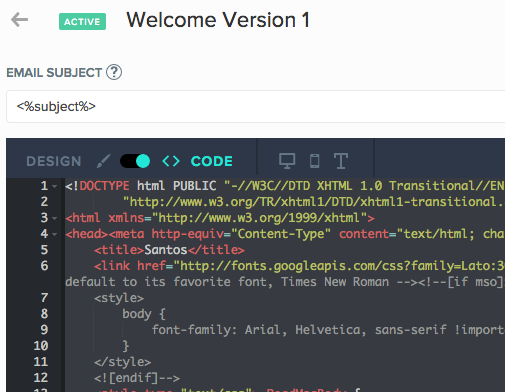Screen dimensions: 505x392
Task: Focus the email subject input field
Action: point(255,106)
